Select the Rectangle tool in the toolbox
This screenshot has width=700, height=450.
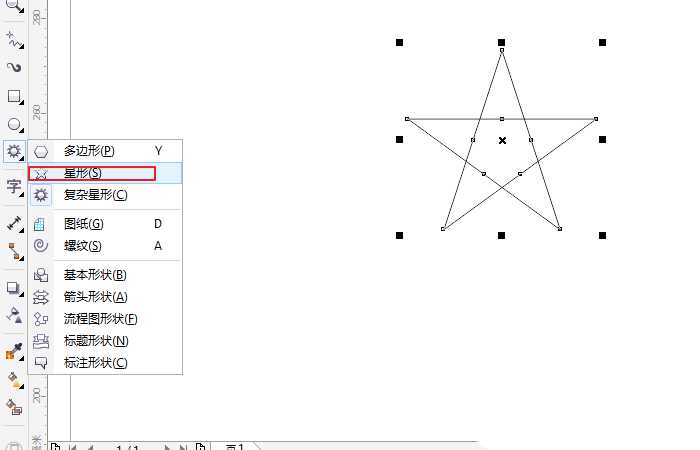(14, 97)
